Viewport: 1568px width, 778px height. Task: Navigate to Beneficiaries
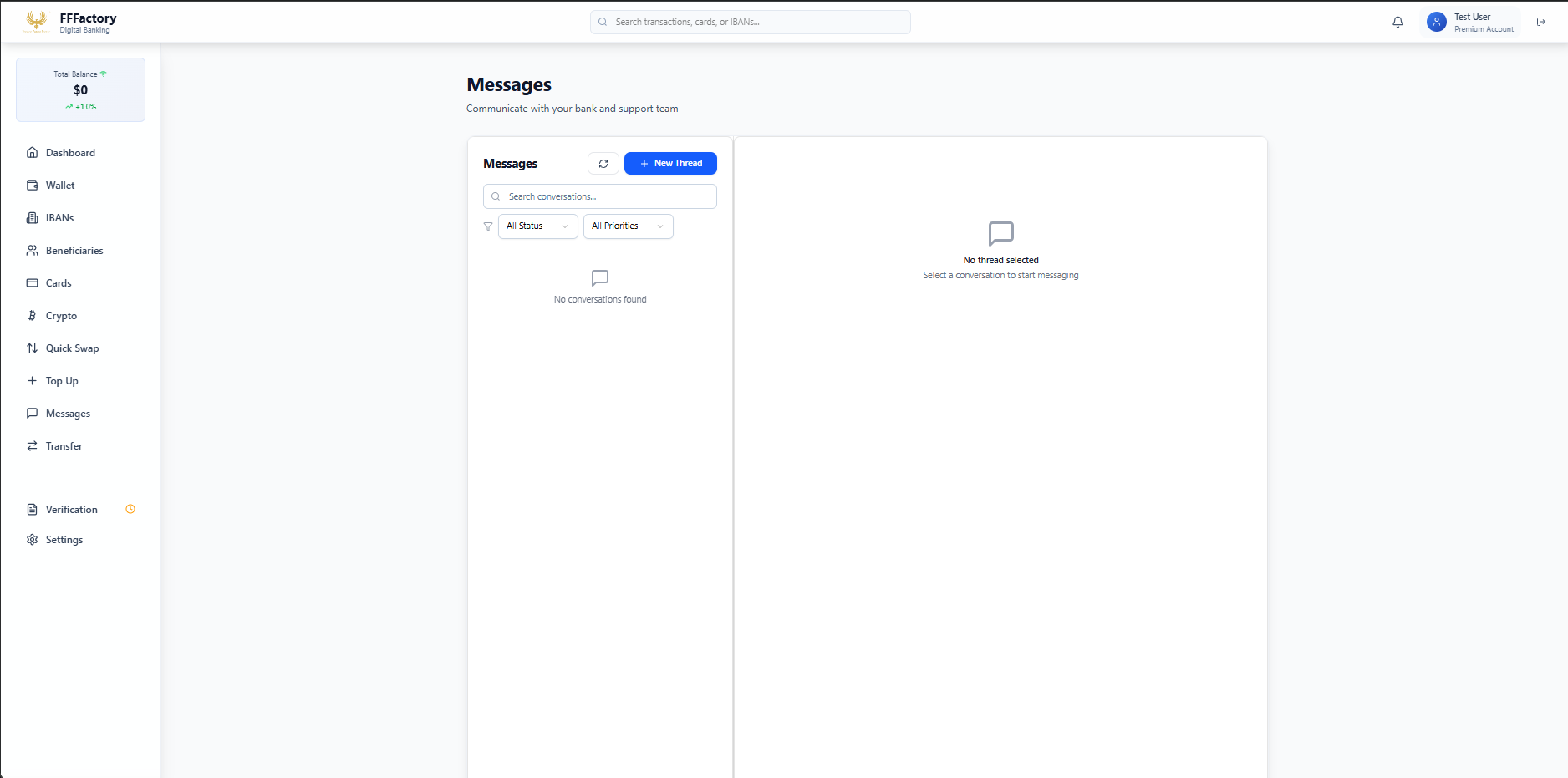click(74, 251)
